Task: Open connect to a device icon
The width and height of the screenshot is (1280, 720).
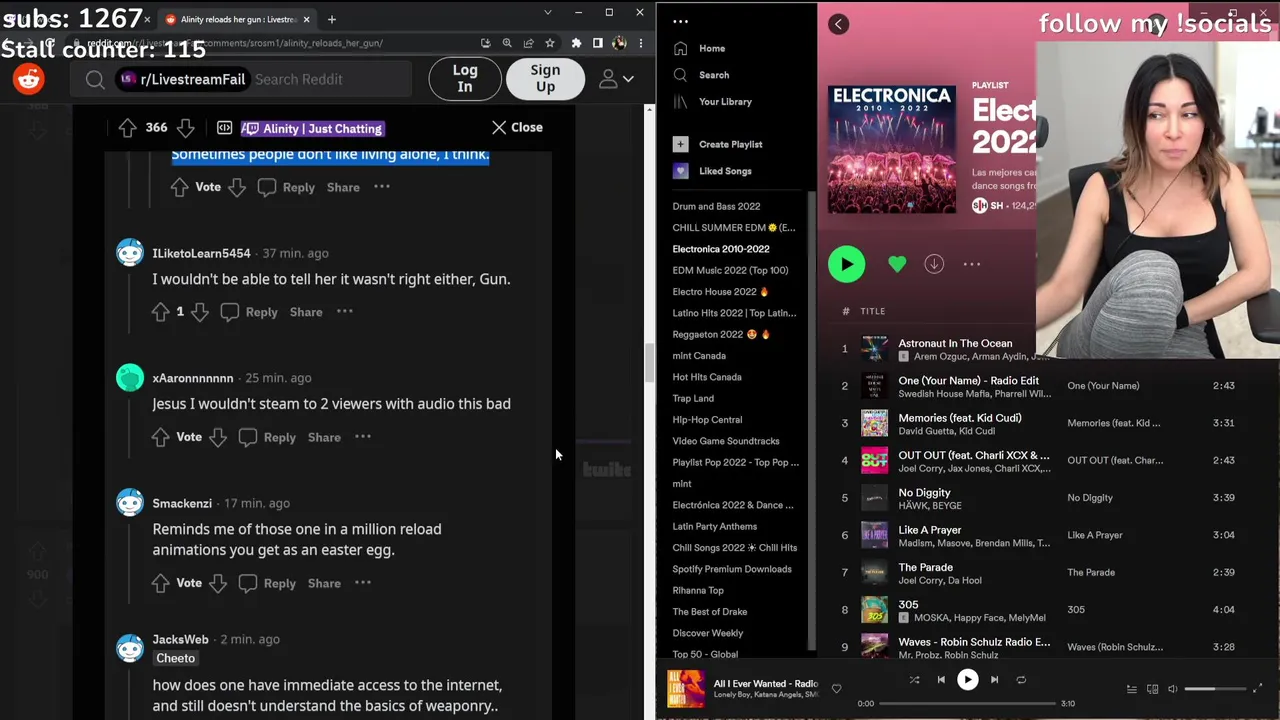Action: pyautogui.click(x=1152, y=689)
